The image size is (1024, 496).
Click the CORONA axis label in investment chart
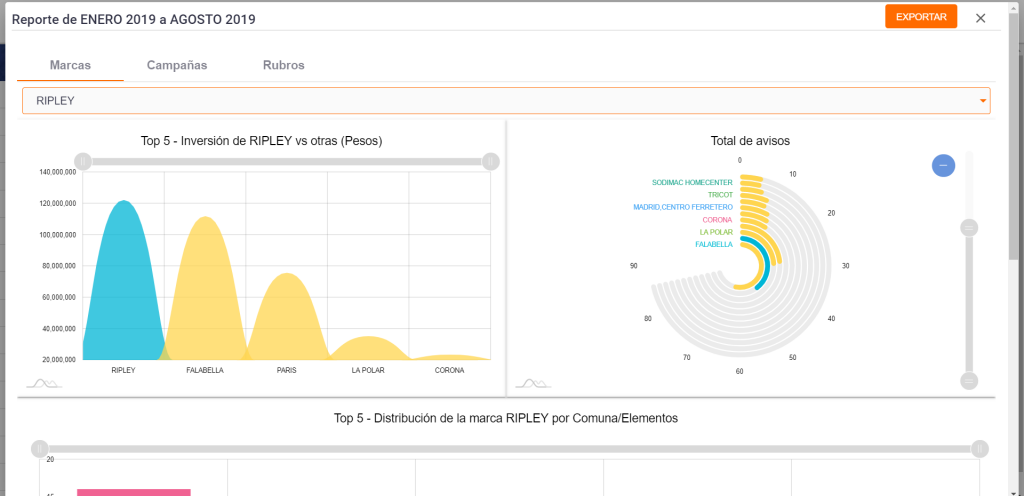coord(449,370)
